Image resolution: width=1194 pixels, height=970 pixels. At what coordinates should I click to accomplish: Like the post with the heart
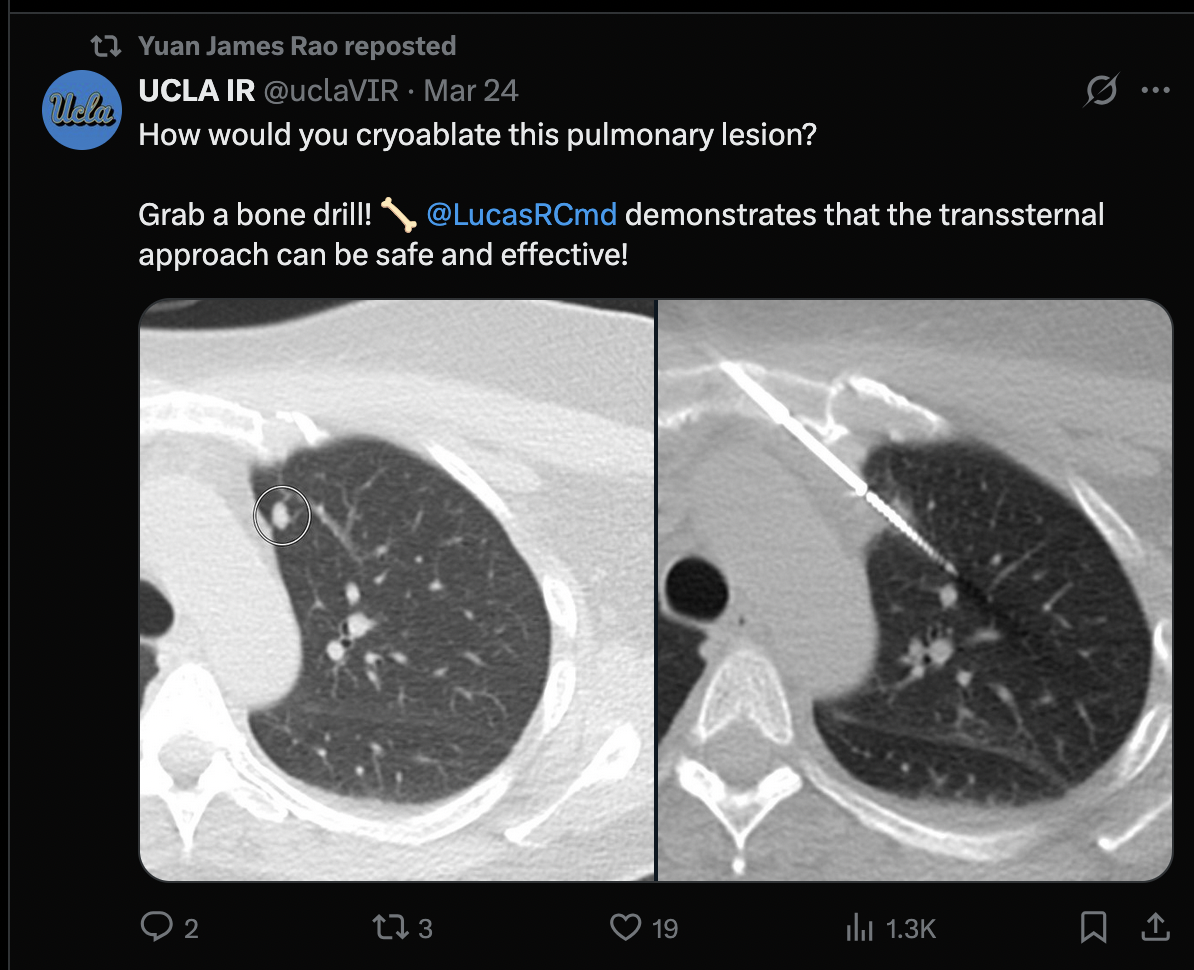click(x=625, y=928)
